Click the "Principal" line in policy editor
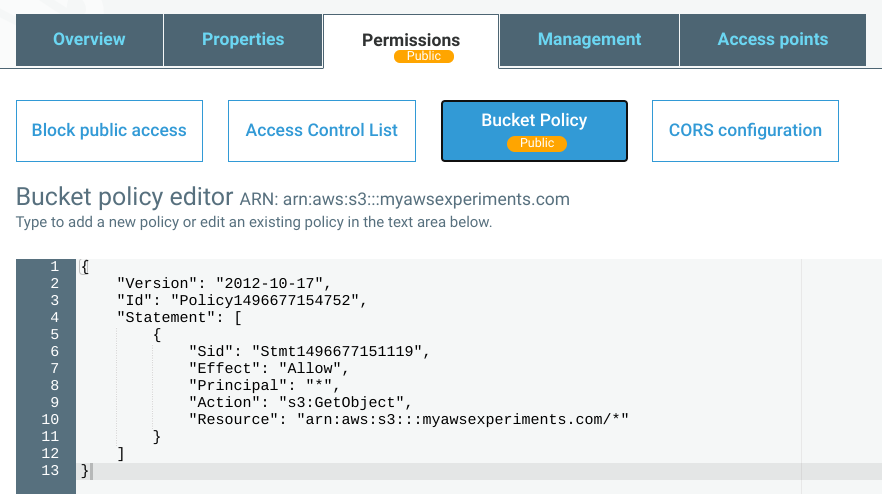Viewport: 882px width, 494px height. pos(264,385)
